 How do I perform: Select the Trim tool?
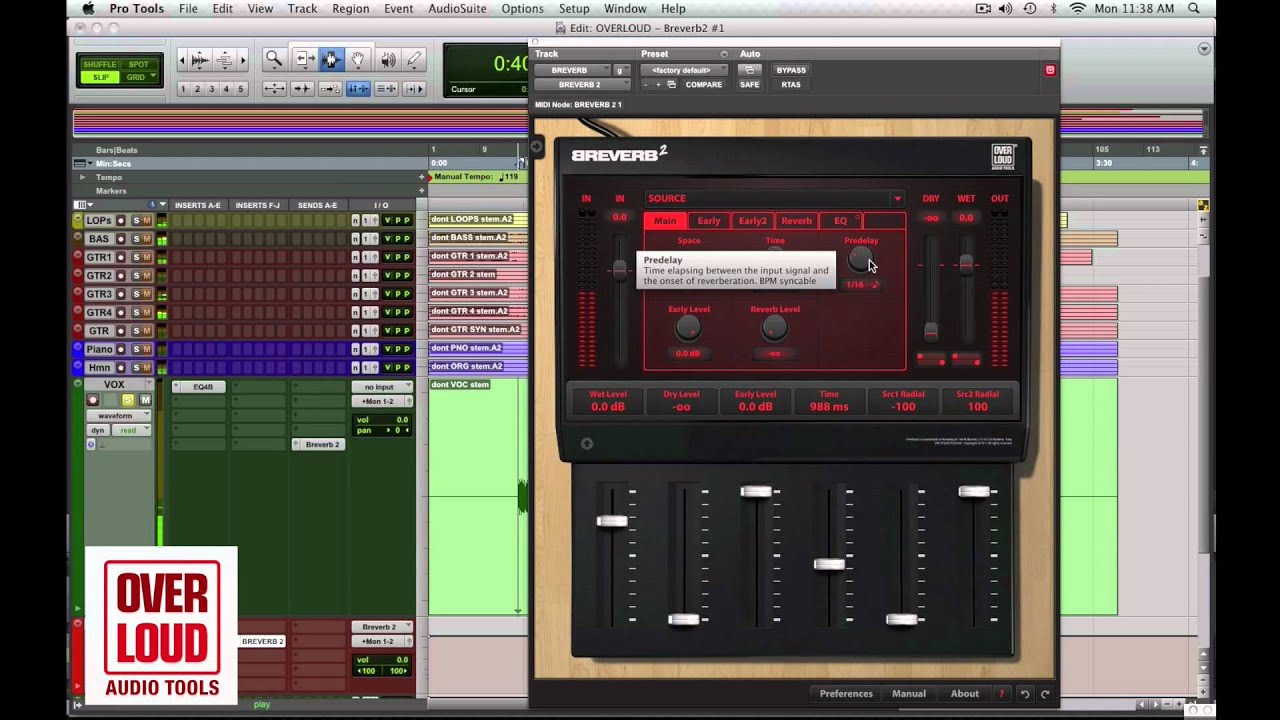coord(305,60)
